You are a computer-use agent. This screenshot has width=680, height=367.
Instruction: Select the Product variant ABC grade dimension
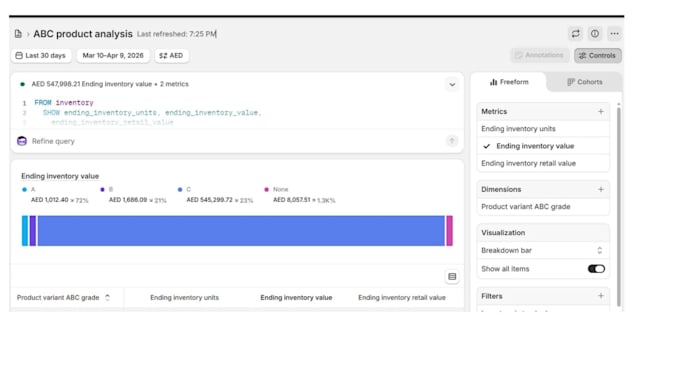[543, 206]
